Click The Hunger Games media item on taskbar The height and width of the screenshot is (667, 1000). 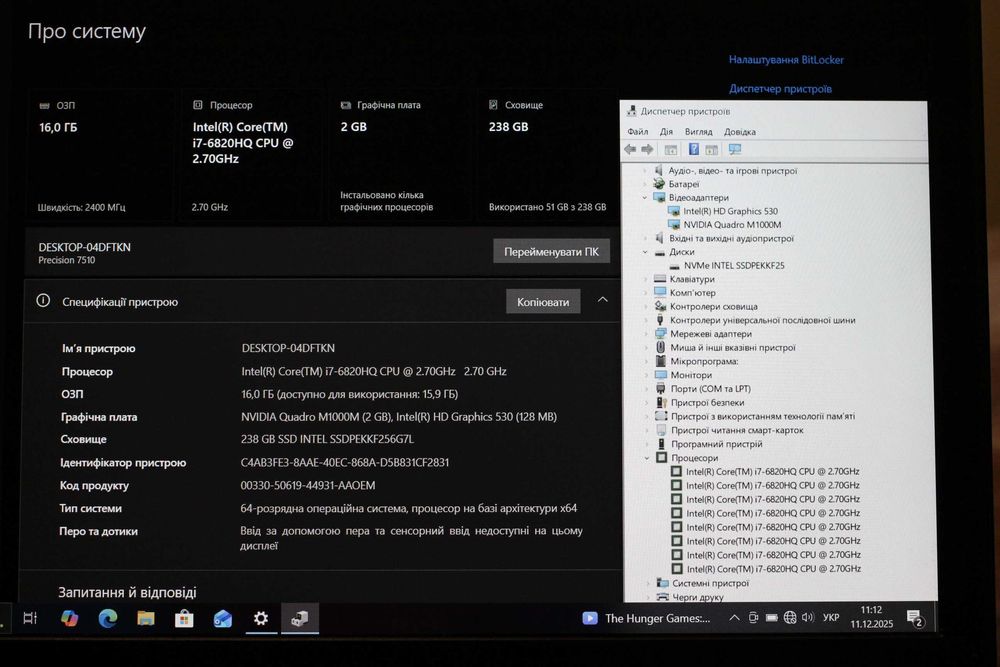[646, 618]
